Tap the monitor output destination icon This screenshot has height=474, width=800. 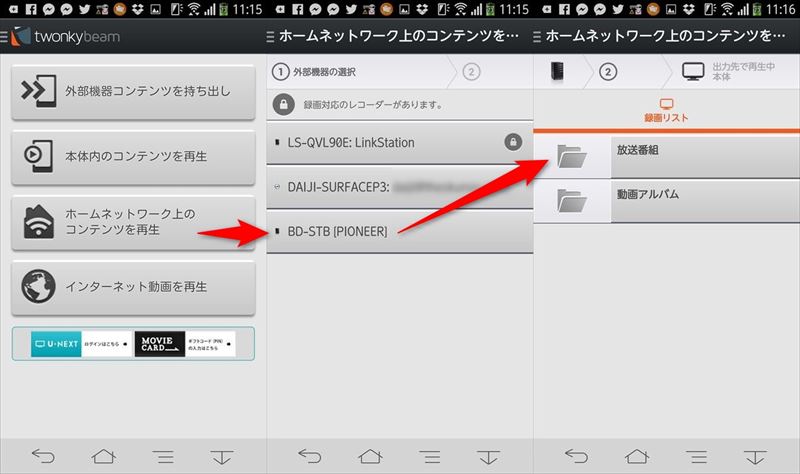click(693, 71)
